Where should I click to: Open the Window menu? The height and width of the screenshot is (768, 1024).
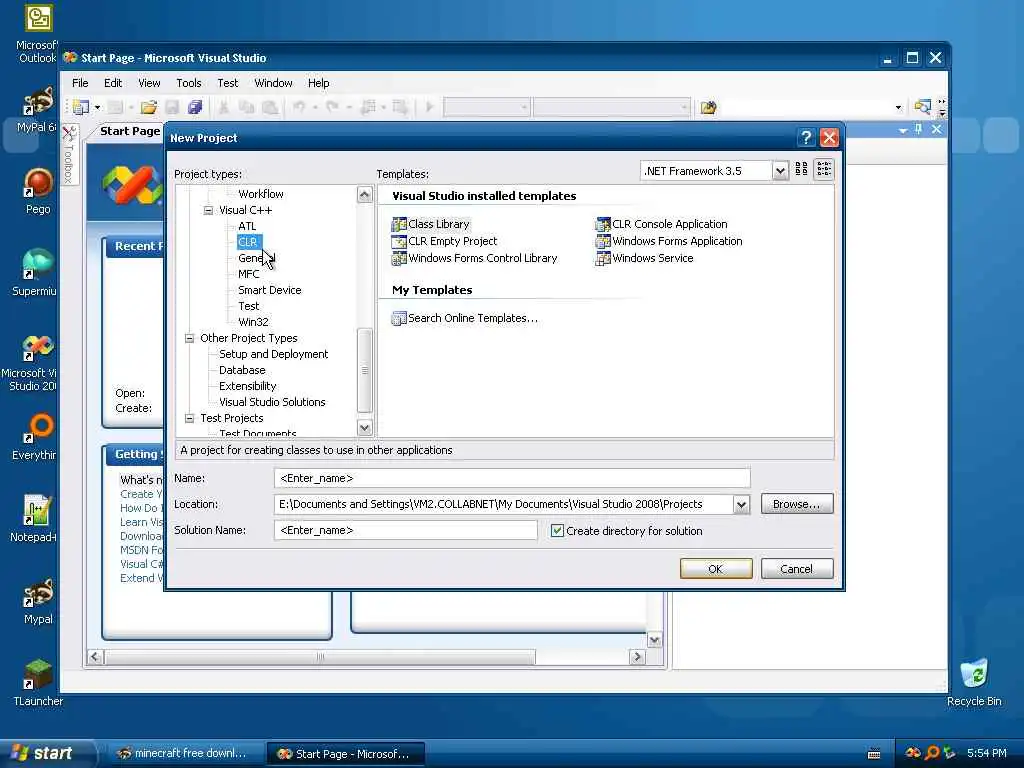tap(273, 83)
